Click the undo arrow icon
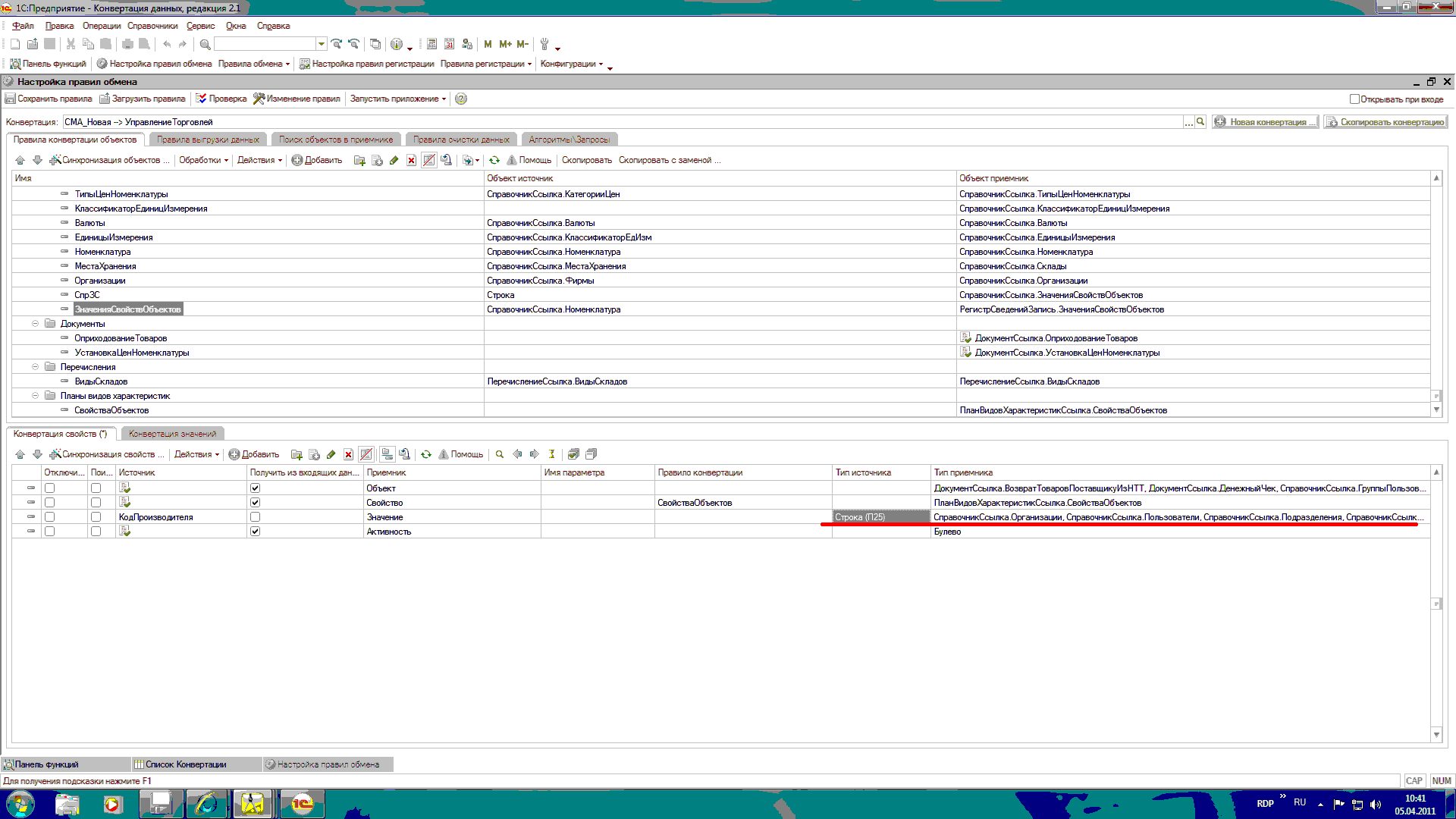The width and height of the screenshot is (1456, 819). [x=166, y=44]
